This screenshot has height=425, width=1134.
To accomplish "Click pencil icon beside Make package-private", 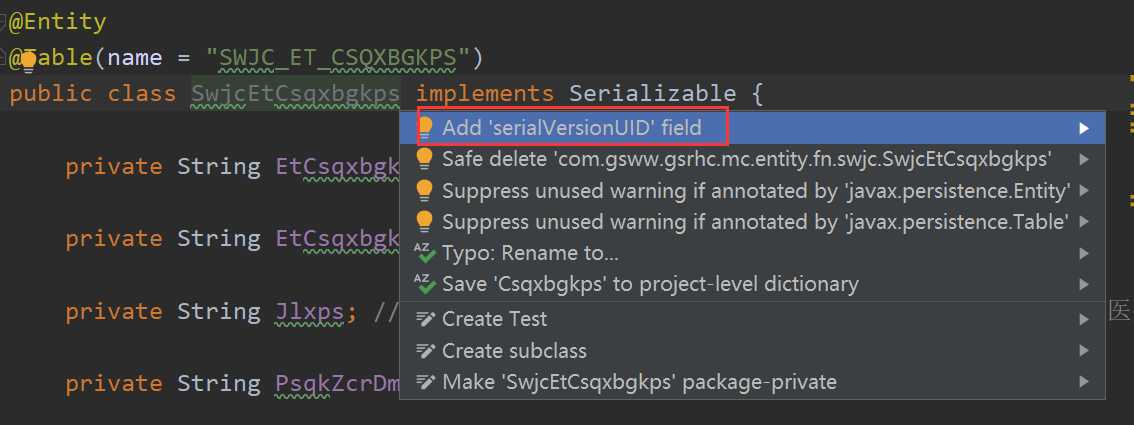I will pyautogui.click(x=425, y=382).
